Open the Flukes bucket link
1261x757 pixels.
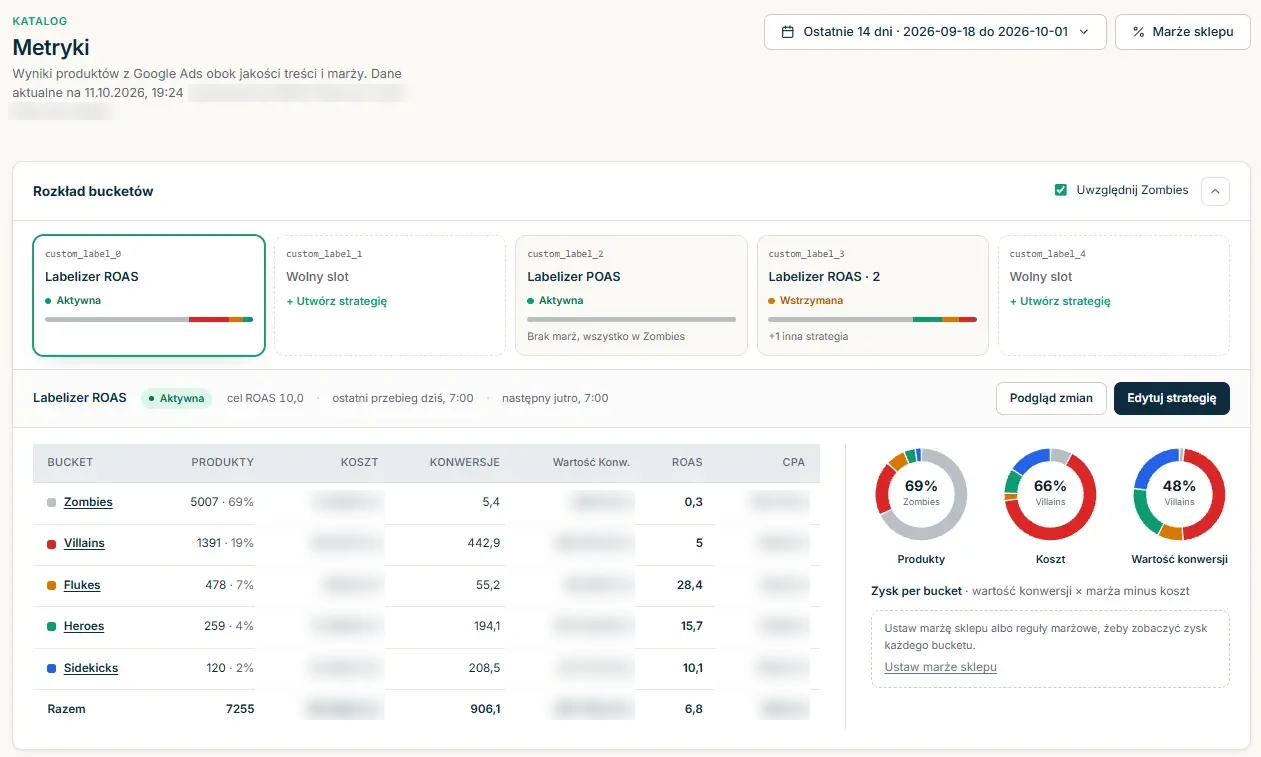coord(82,585)
